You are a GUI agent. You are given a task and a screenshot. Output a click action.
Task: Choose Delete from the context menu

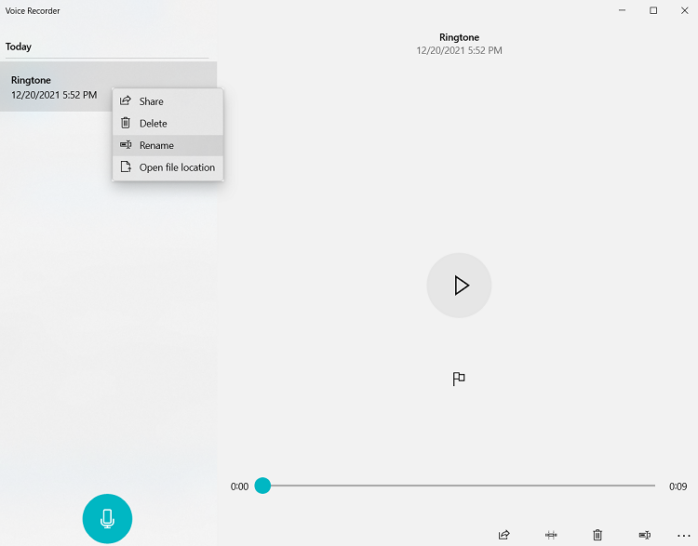tap(168, 123)
